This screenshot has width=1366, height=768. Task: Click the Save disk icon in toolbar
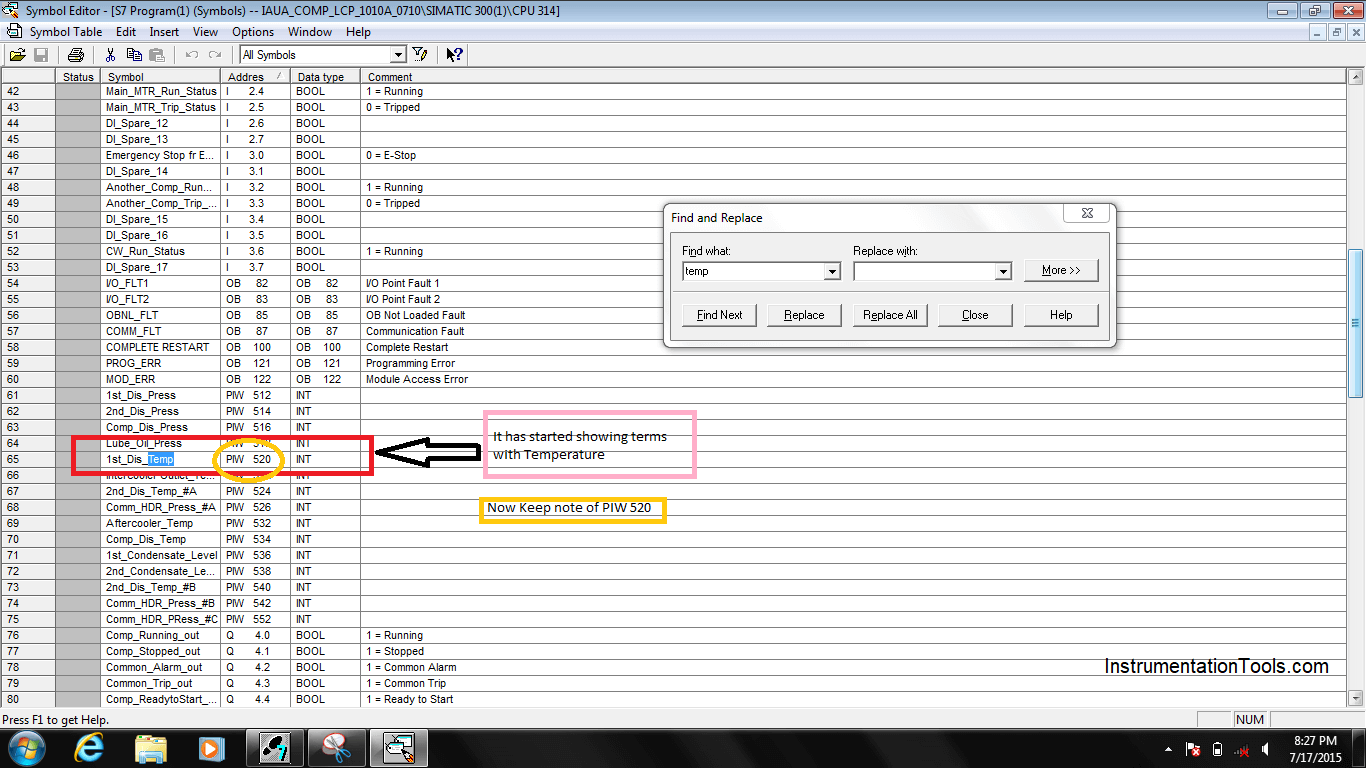point(41,55)
